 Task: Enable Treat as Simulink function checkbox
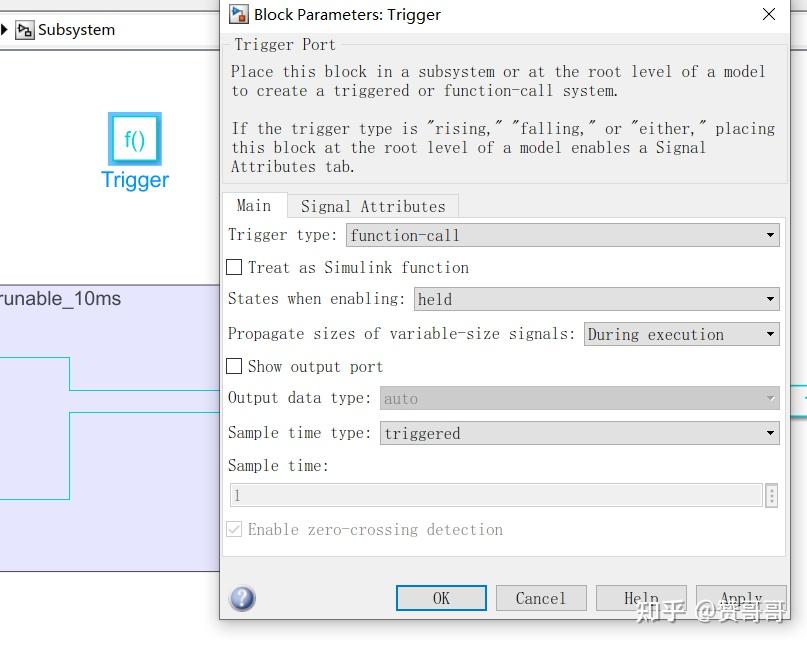click(x=234, y=267)
